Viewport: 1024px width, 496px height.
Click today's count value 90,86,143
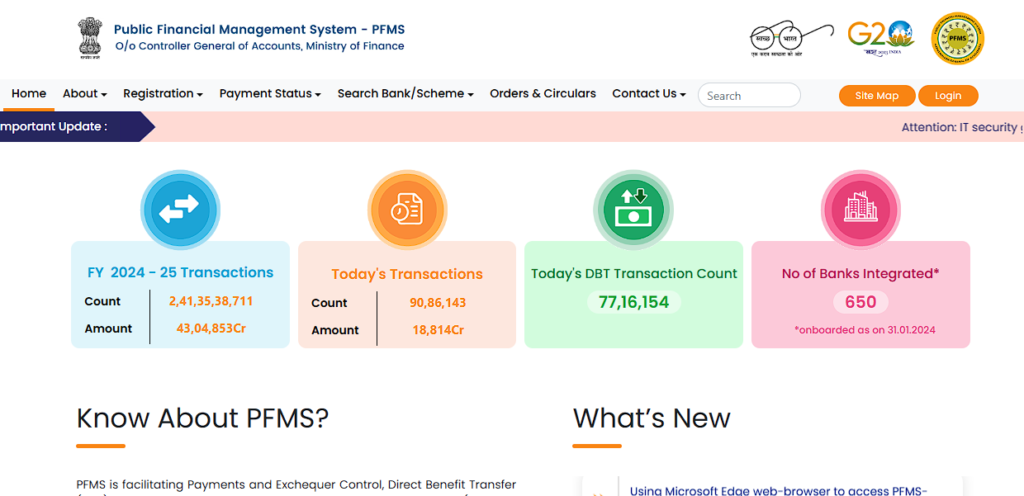click(438, 303)
